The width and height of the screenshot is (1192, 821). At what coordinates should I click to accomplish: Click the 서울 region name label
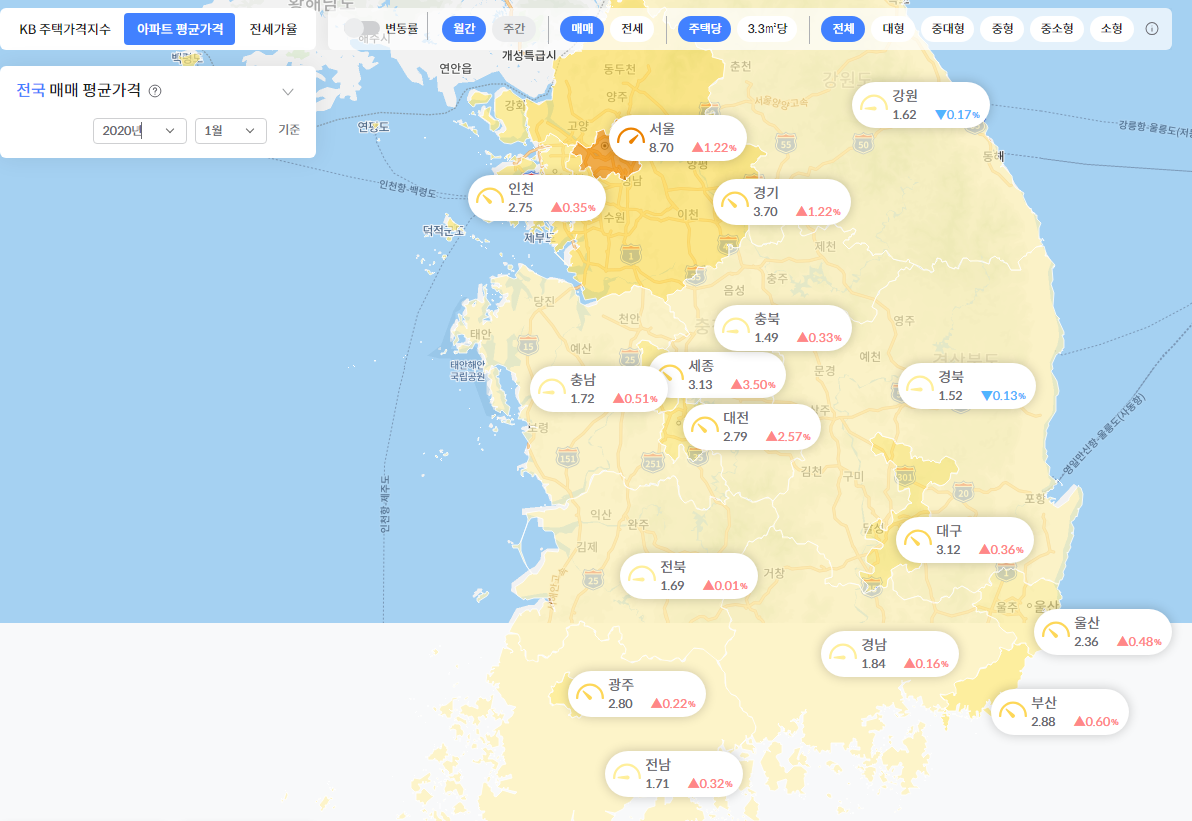(x=661, y=128)
